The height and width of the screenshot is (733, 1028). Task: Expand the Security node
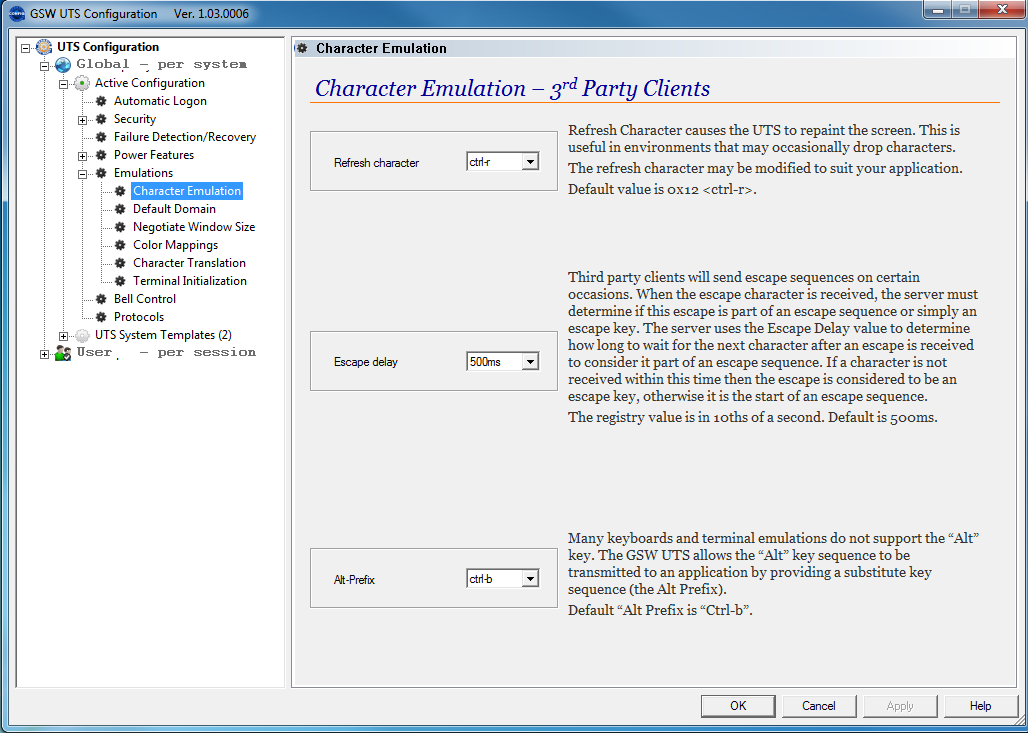[83, 120]
